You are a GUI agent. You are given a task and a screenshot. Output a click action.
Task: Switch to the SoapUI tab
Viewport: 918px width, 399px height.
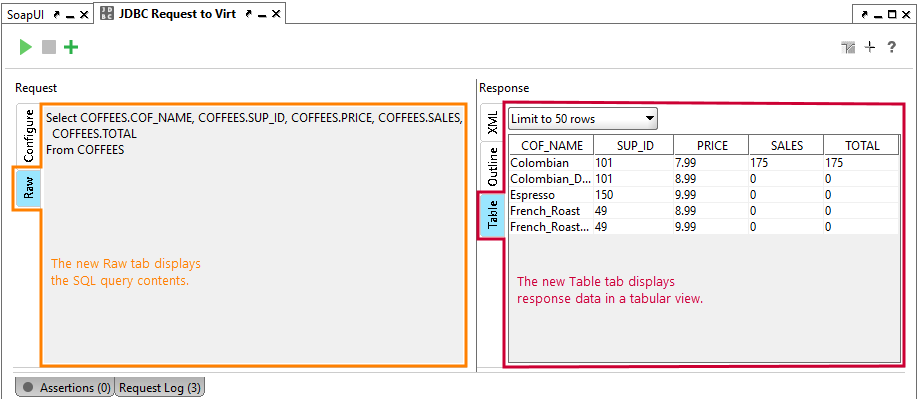point(26,15)
